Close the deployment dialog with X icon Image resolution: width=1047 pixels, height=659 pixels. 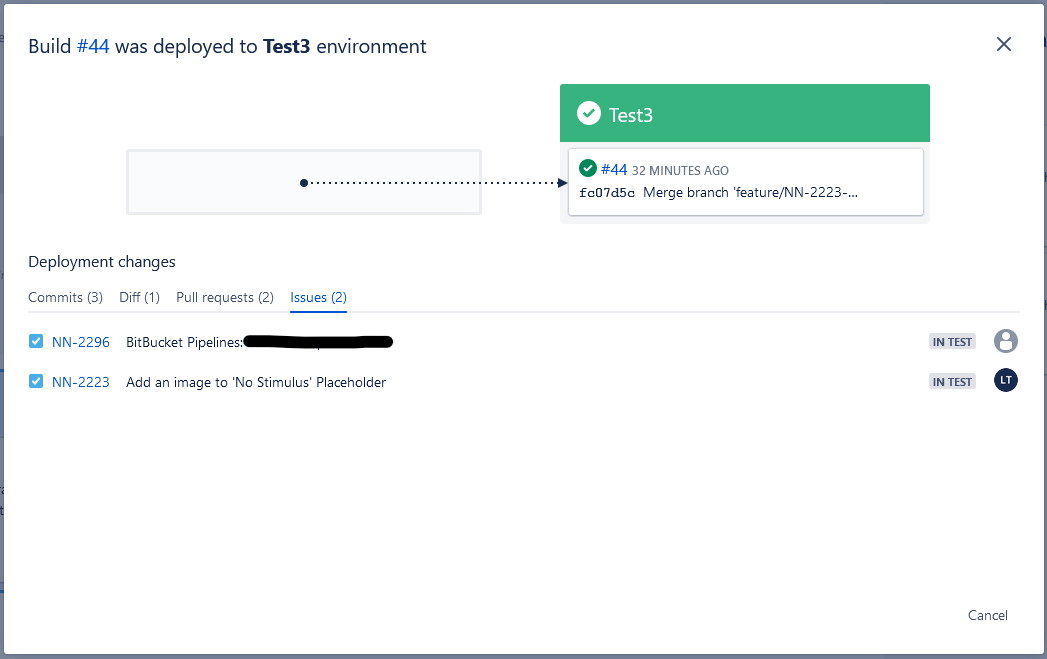[1004, 45]
